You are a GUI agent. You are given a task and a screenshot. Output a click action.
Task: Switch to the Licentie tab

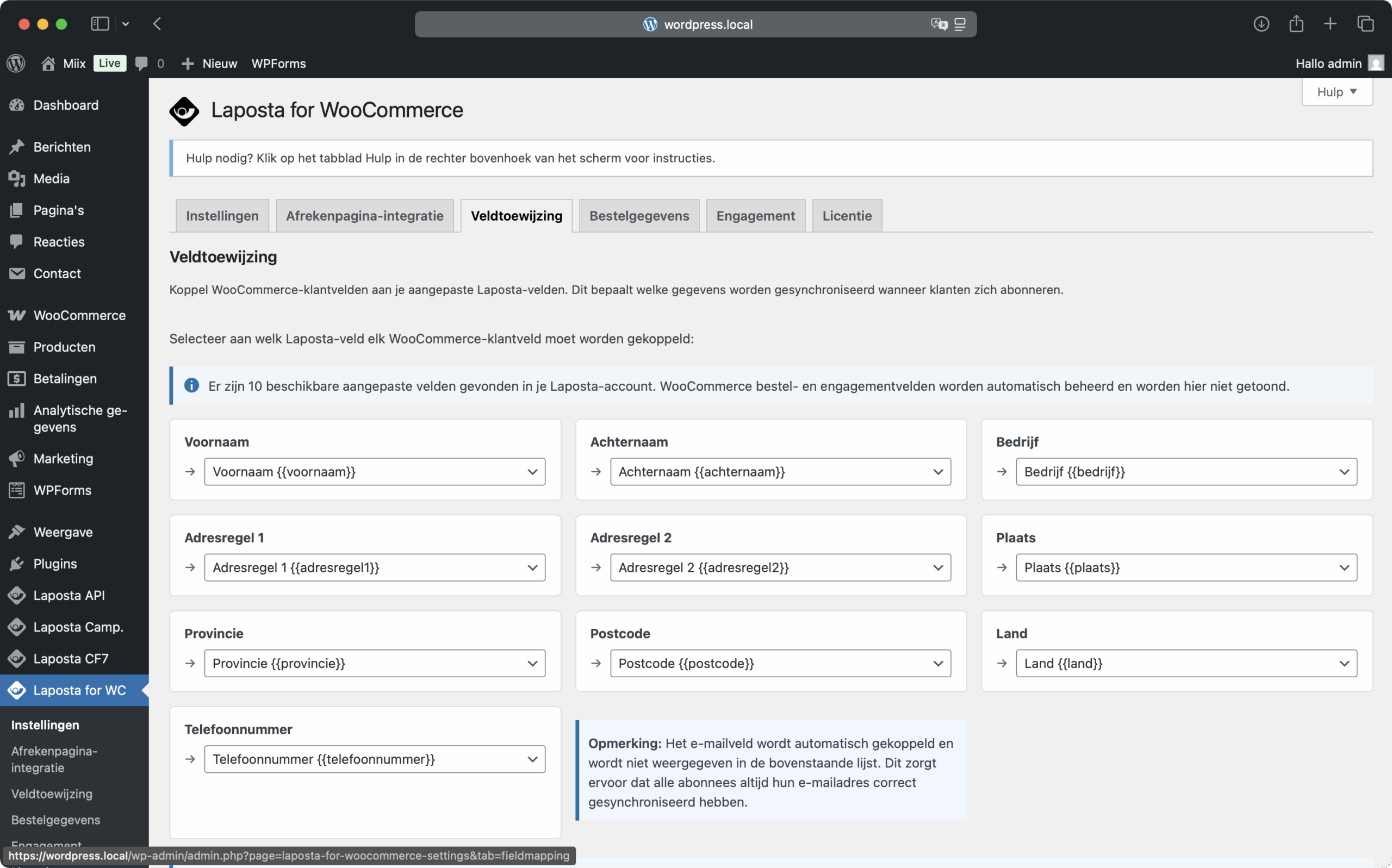847,216
